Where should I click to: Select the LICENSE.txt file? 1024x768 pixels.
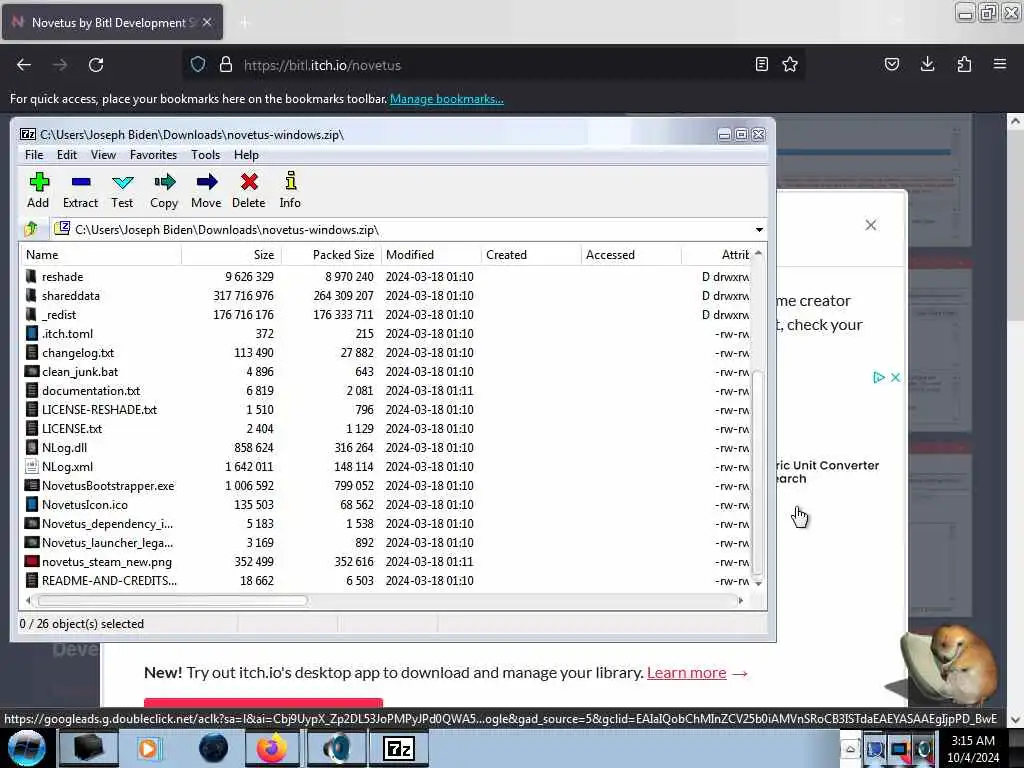pyautogui.click(x=72, y=428)
